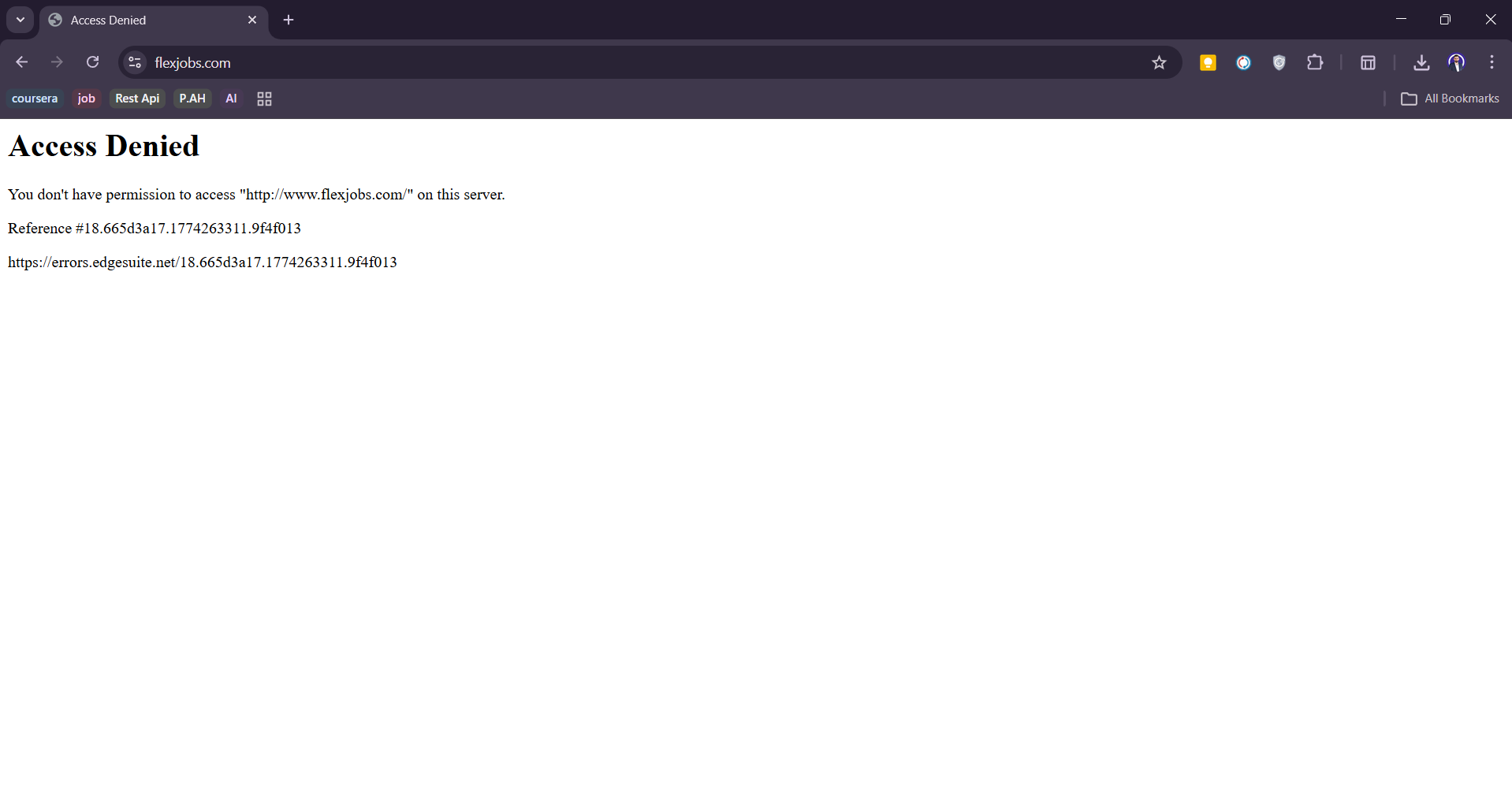Bookmark this page with the star icon
Screen dimensions: 1512x800
(1158, 62)
